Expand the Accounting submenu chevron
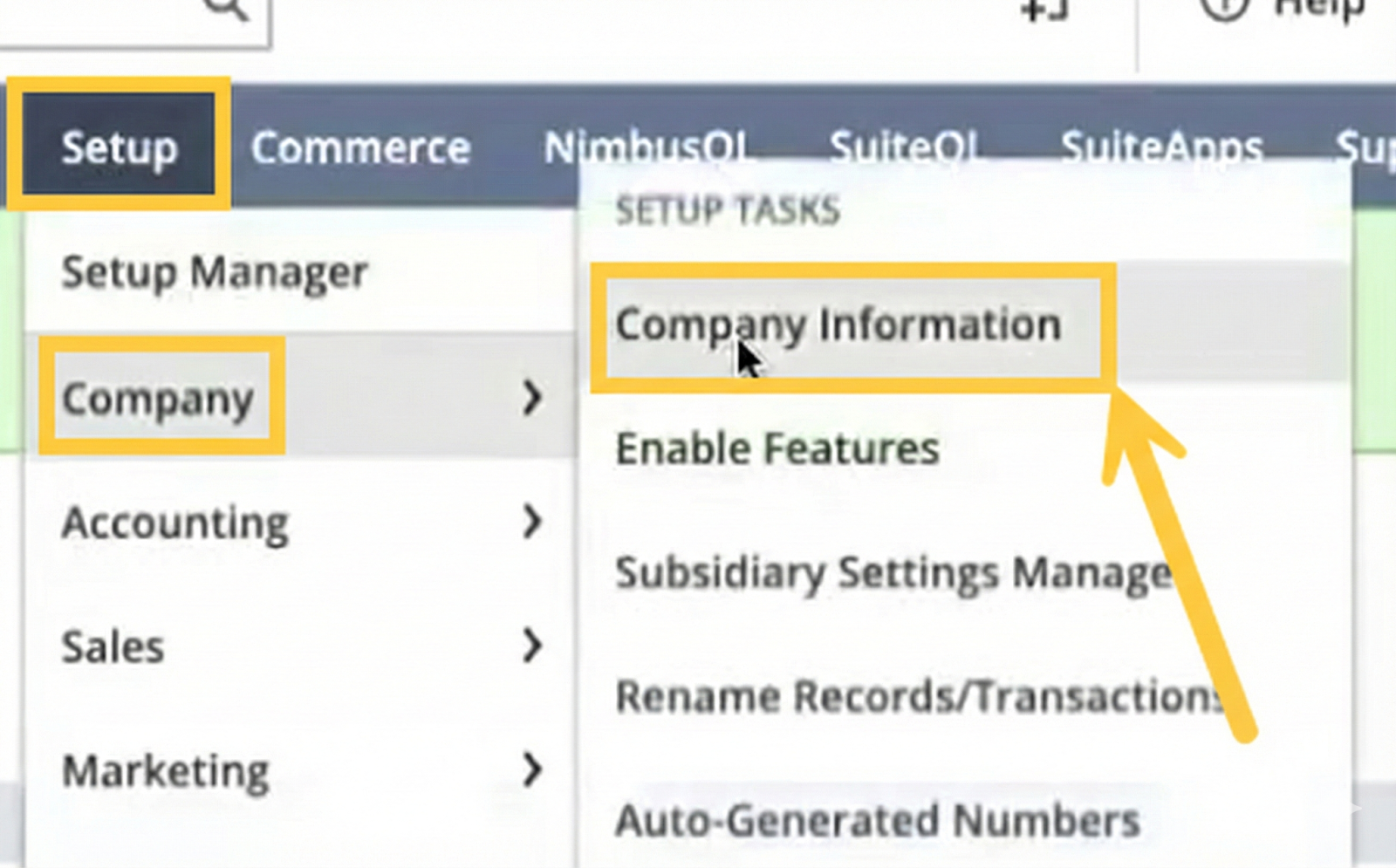The image size is (1396, 868). (531, 522)
